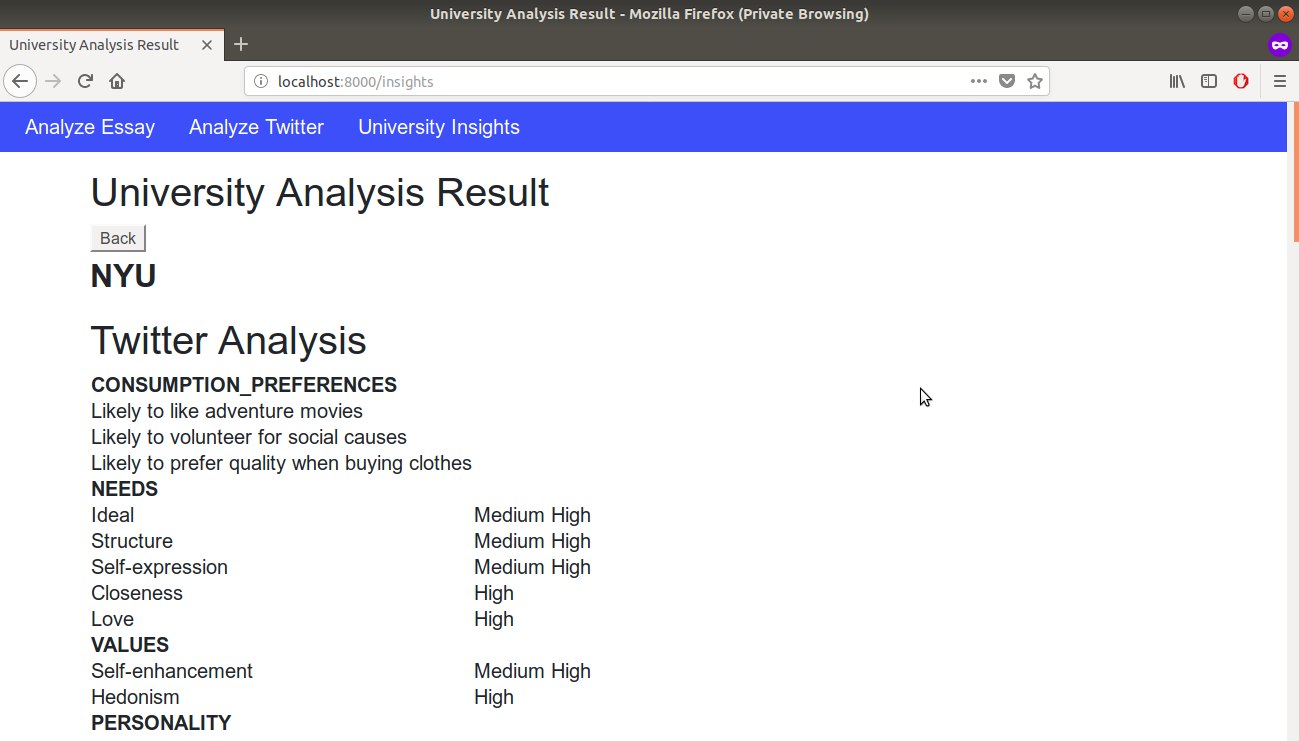Click High value for Closeness

[x=494, y=593]
